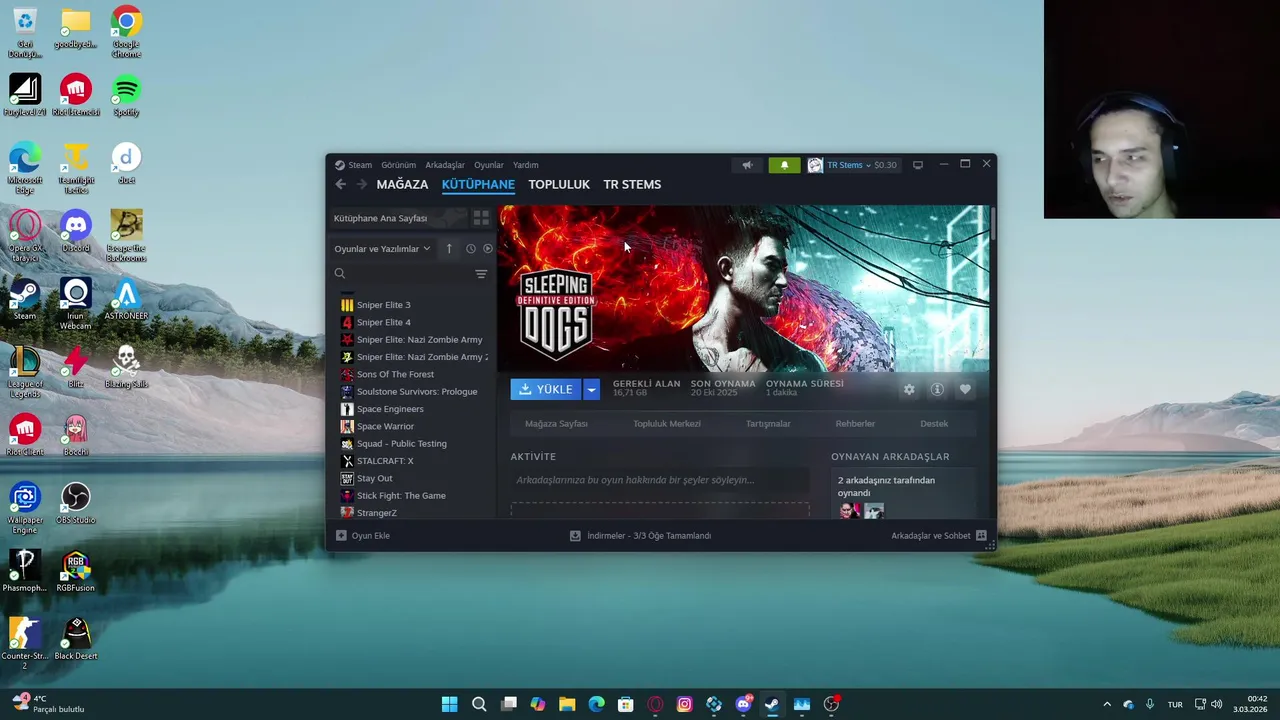The height and width of the screenshot is (720, 1280).
Task: Filter by recent activity clock icon
Action: click(470, 249)
